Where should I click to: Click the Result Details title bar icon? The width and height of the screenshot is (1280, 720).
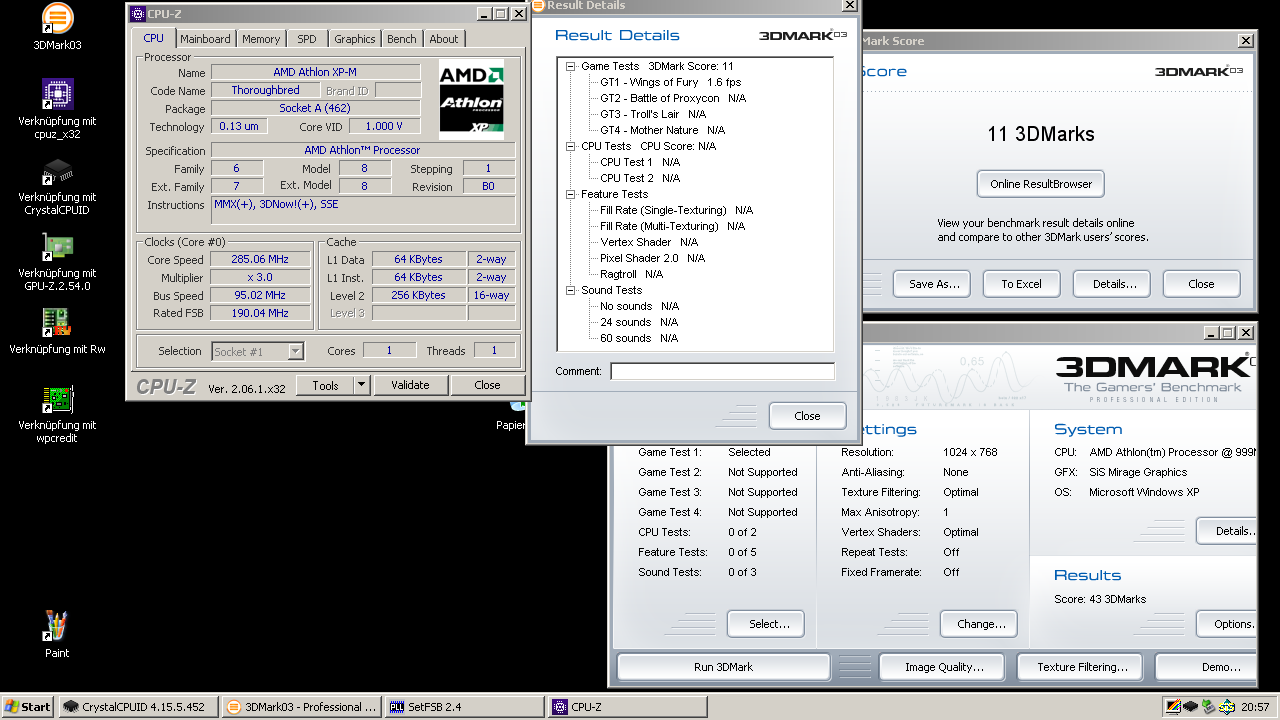538,5
